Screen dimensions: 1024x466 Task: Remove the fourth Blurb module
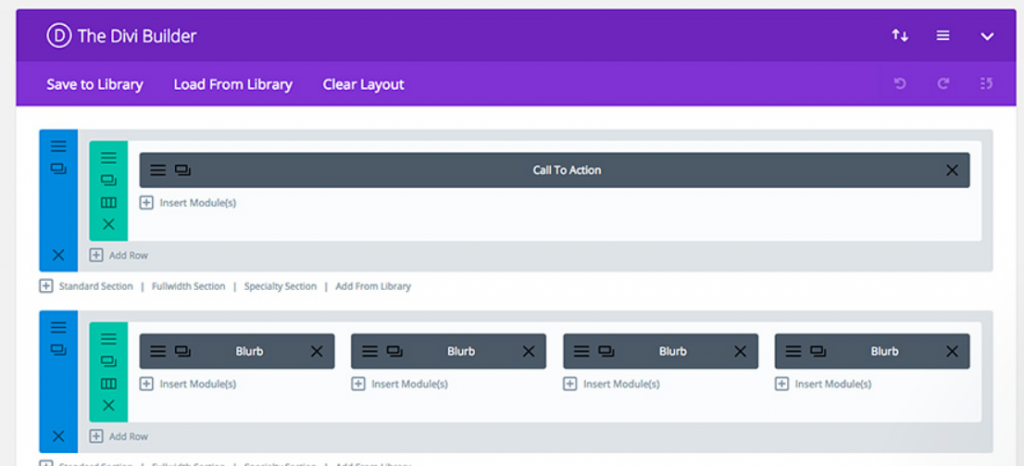tap(952, 352)
